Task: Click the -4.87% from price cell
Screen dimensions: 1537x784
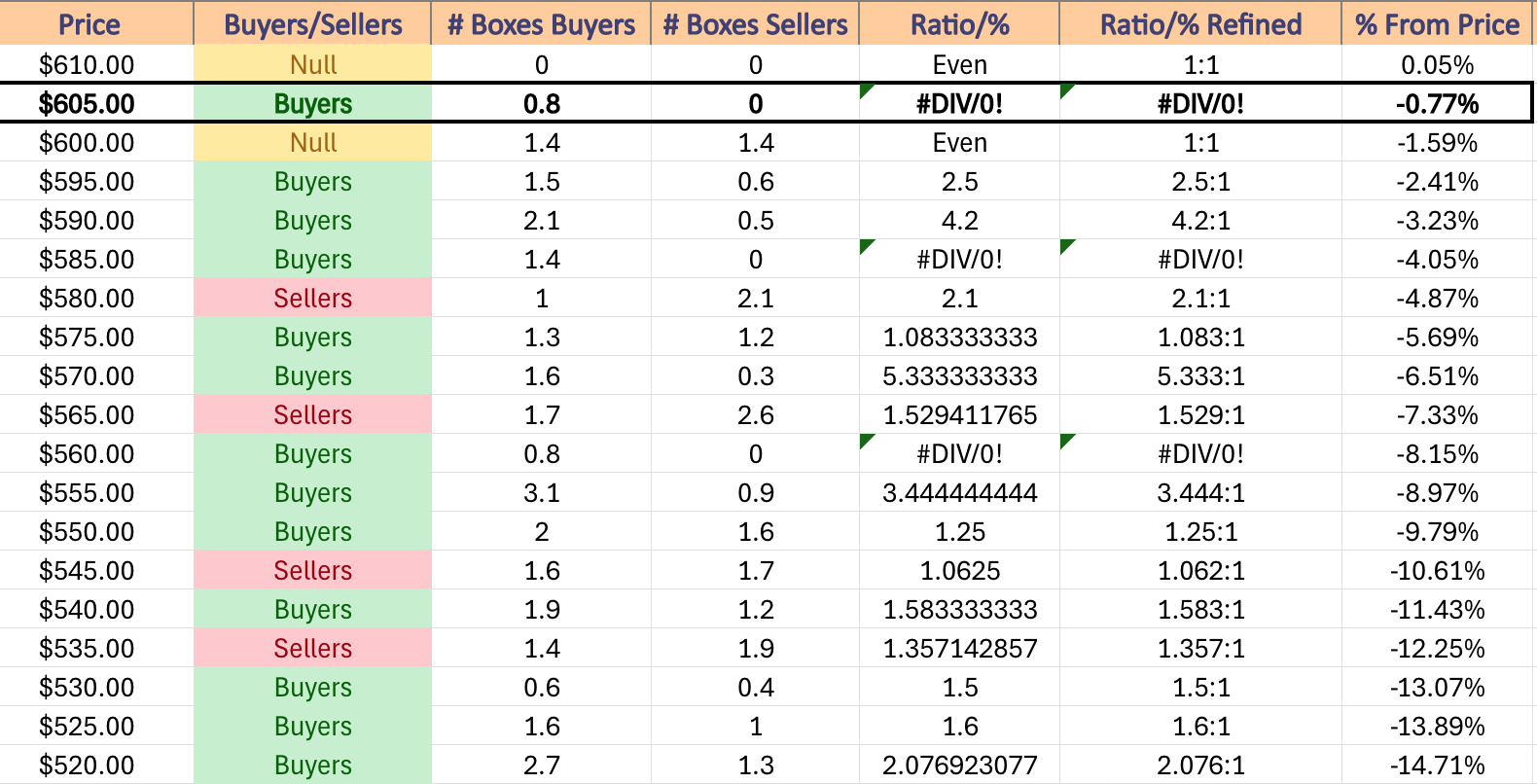Action: point(1437,298)
